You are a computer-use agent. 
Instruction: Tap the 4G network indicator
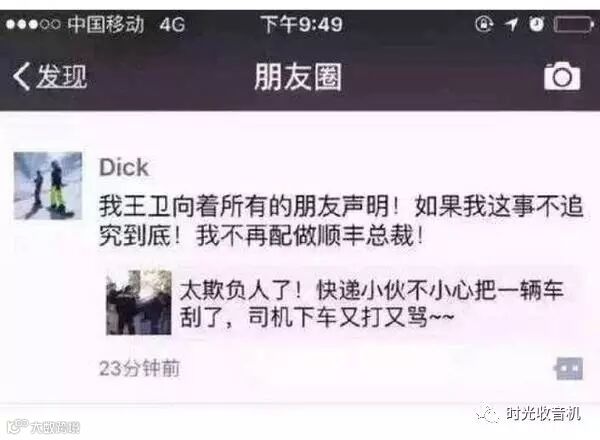[172, 25]
